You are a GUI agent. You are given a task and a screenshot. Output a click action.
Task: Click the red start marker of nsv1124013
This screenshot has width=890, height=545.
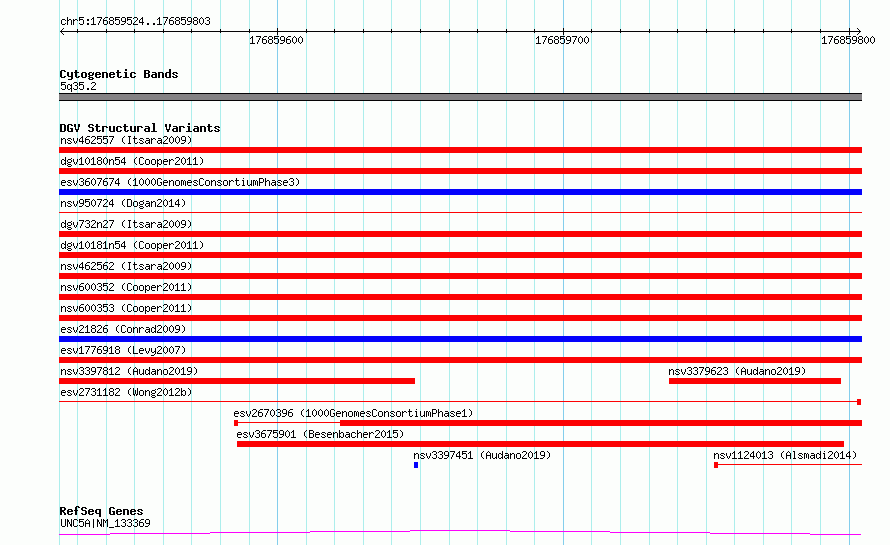[716, 465]
